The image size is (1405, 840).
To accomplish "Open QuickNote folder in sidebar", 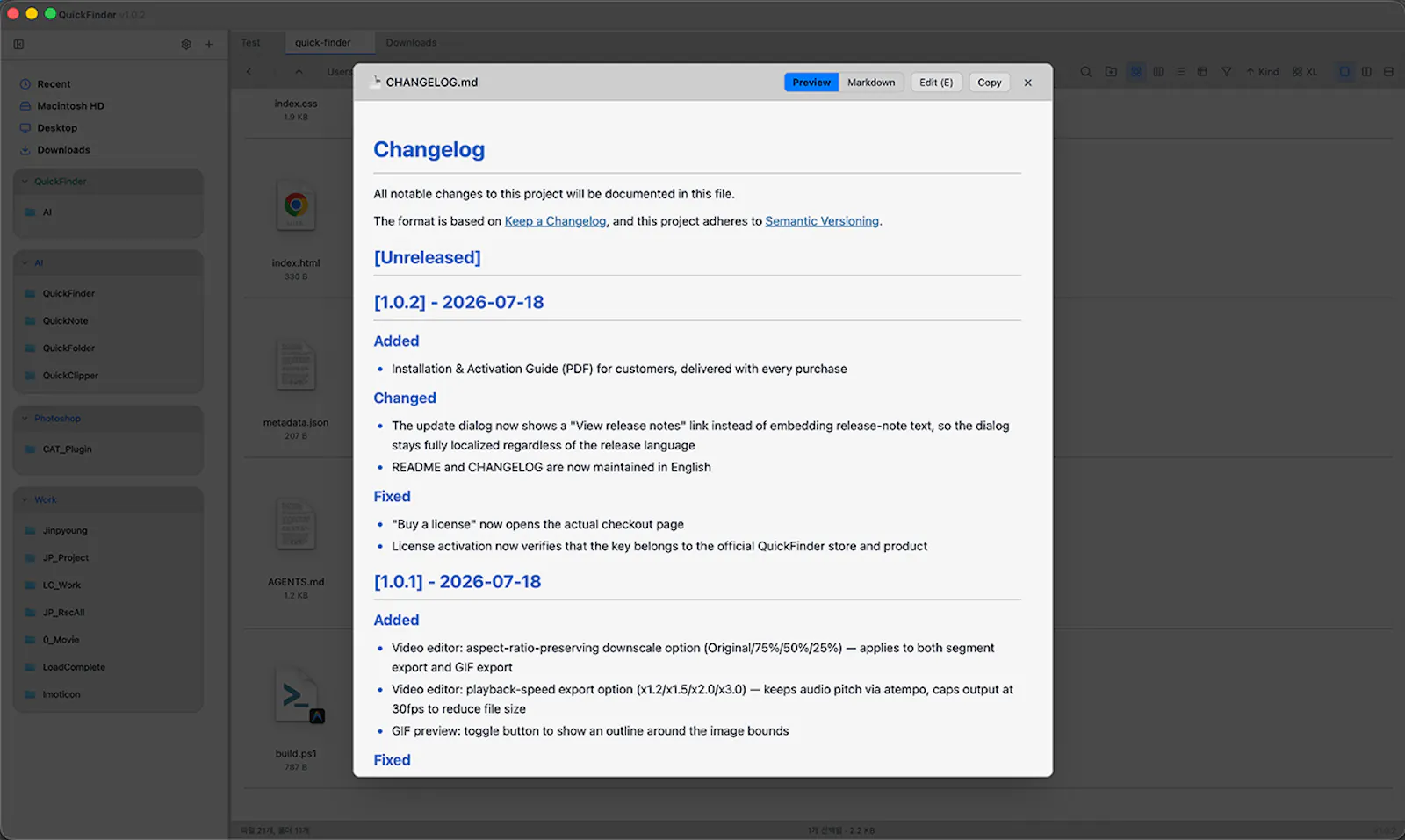I will click(65, 321).
